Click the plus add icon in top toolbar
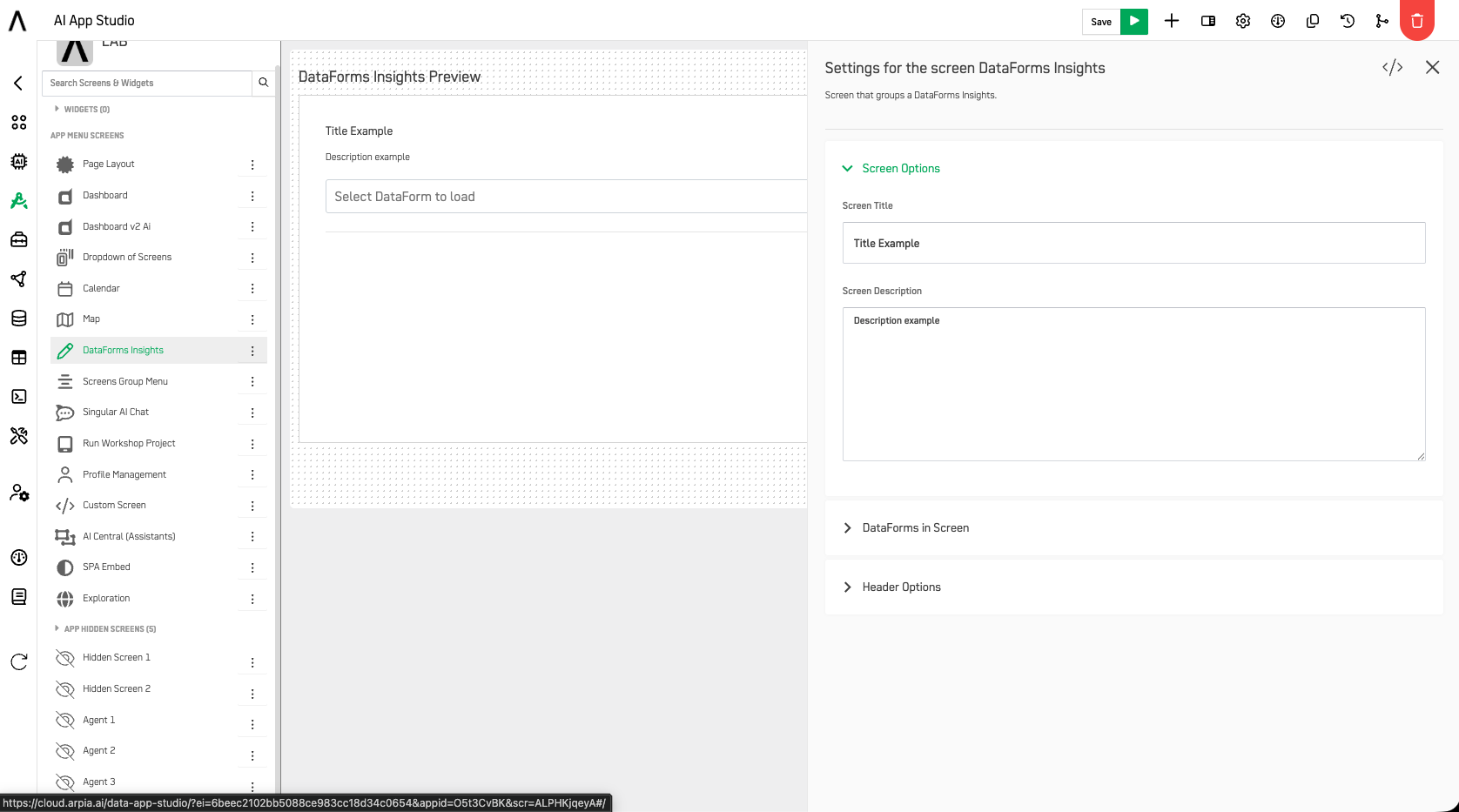The width and height of the screenshot is (1459, 812). (1172, 21)
